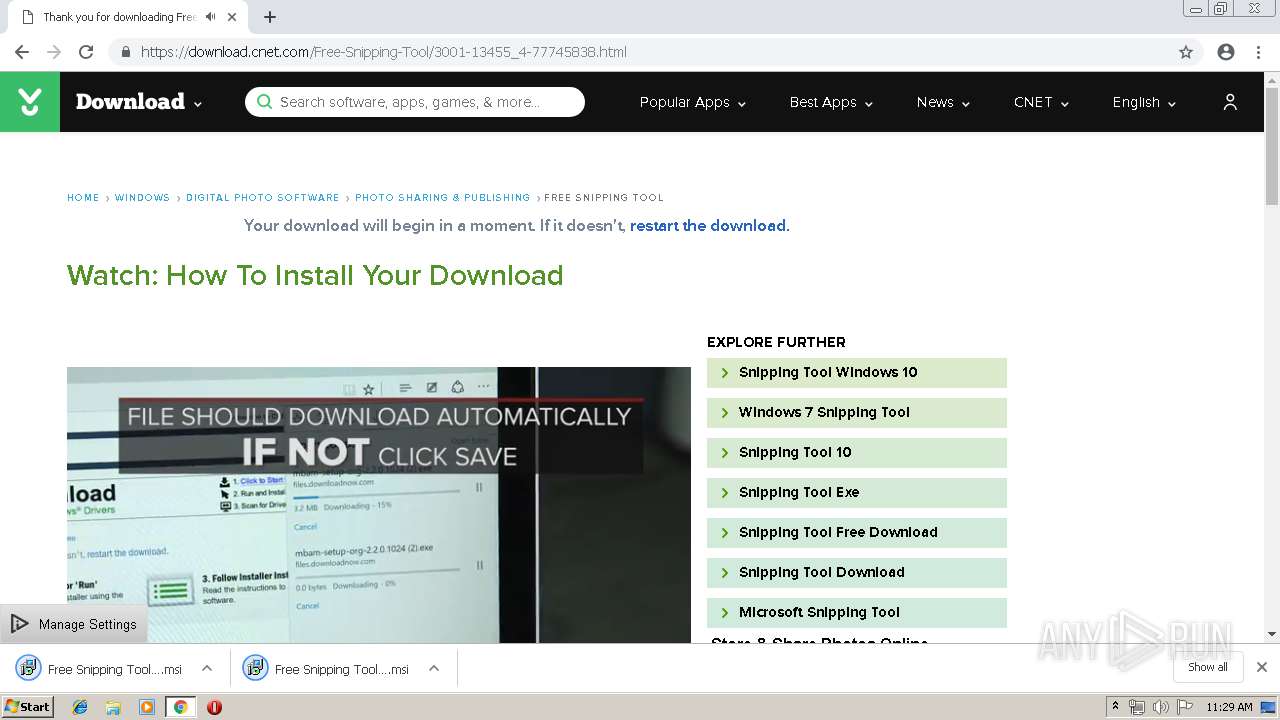Open the media player taskbar icon

(147, 707)
